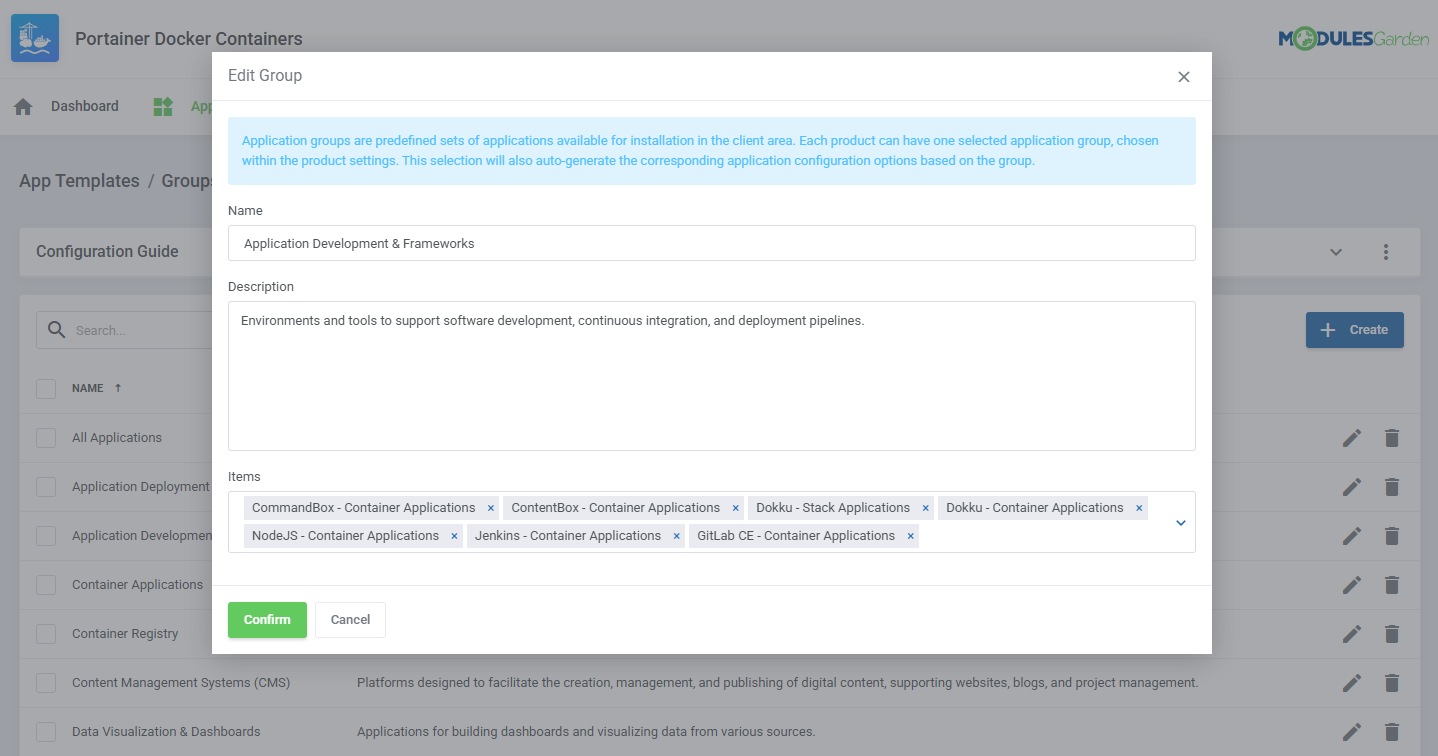The image size is (1438, 756).
Task: Click the Create button
Action: (1354, 329)
